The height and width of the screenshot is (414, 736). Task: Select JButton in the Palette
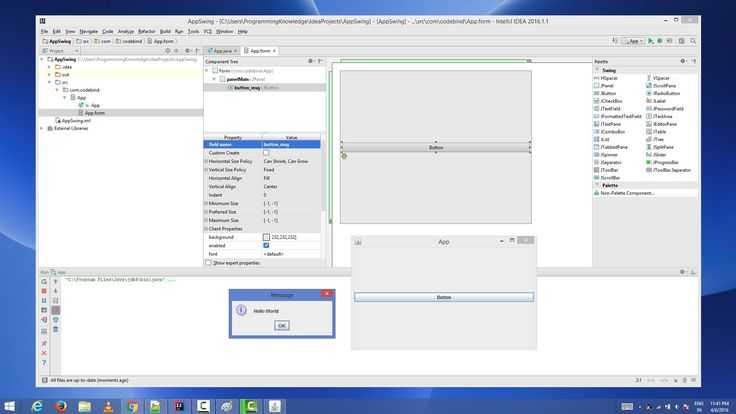pos(608,93)
